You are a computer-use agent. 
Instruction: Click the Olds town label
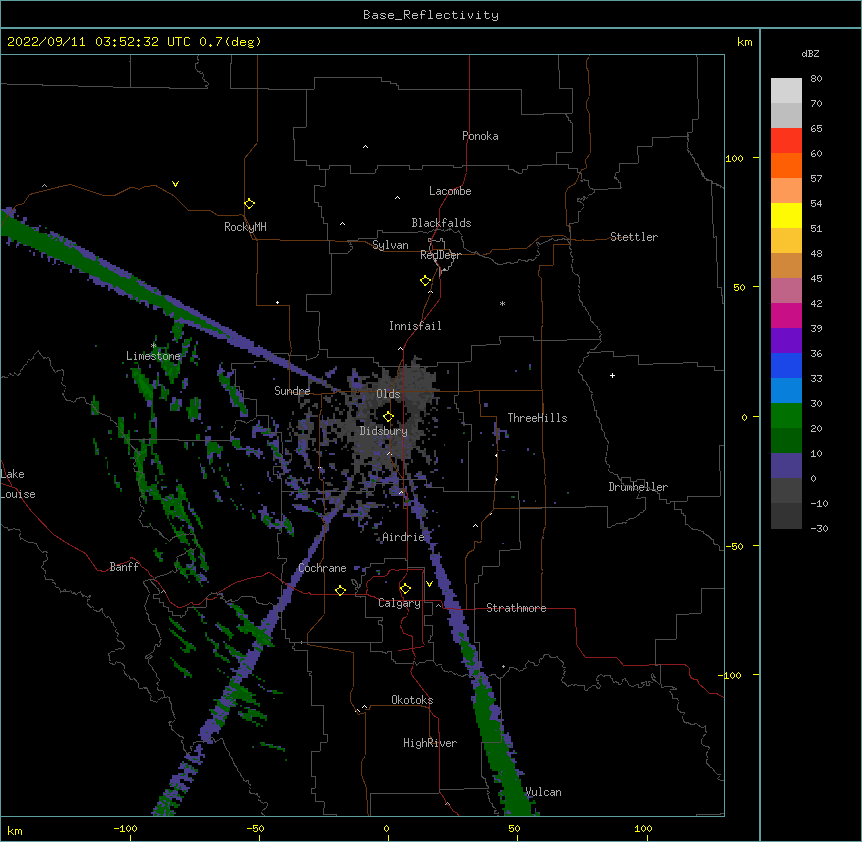[388, 394]
